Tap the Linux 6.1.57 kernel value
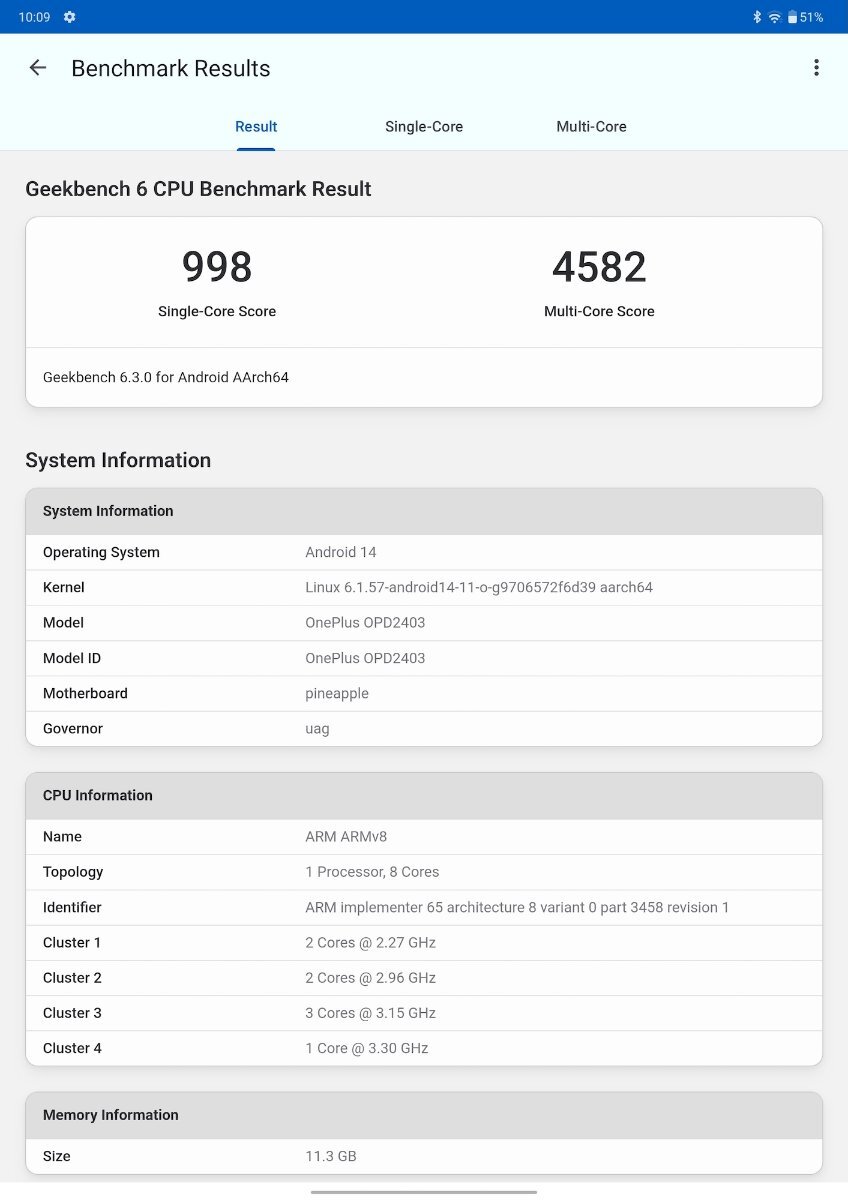The width and height of the screenshot is (848, 1200). coord(479,587)
